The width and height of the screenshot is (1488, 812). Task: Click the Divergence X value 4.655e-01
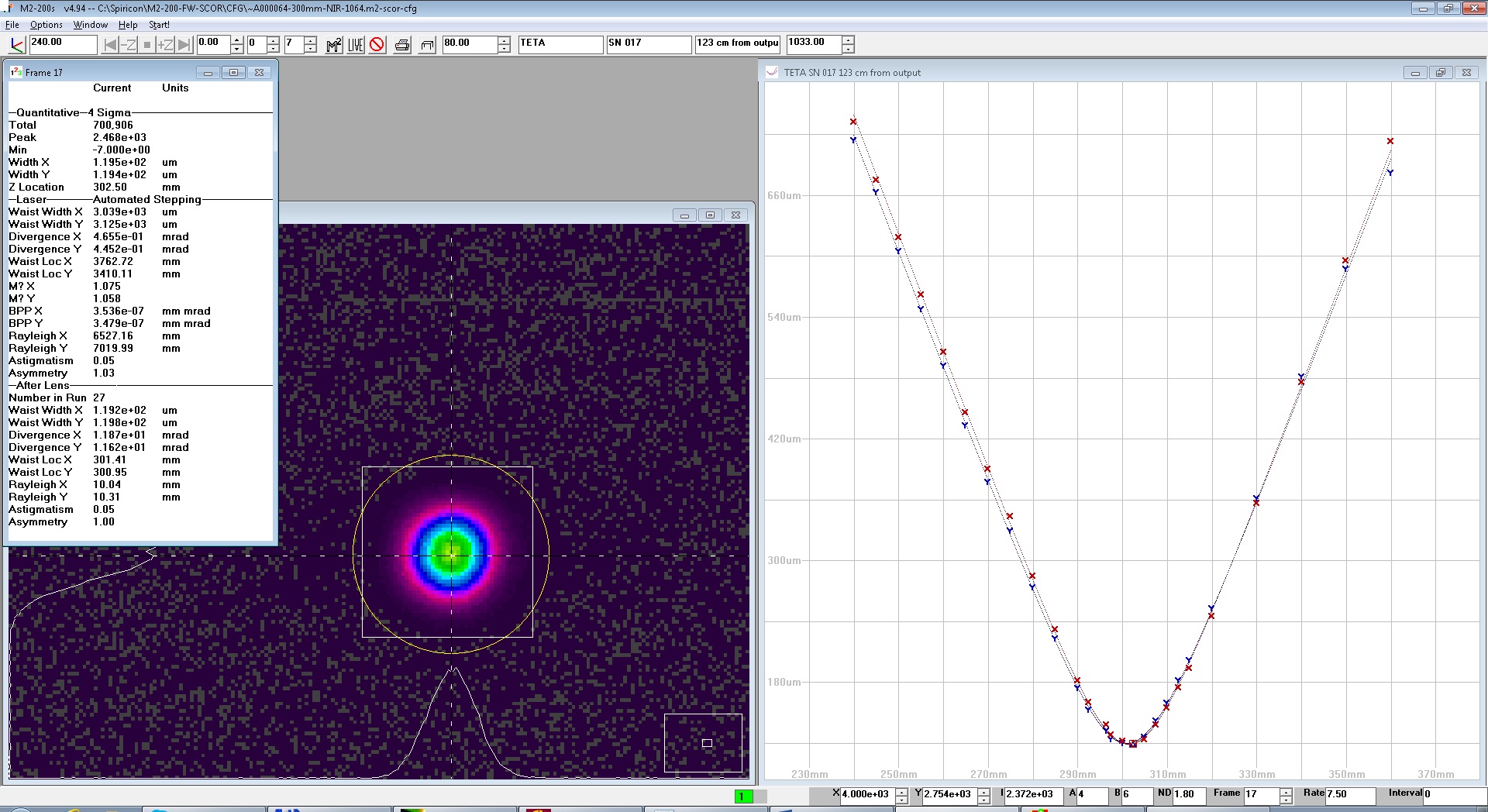click(119, 236)
